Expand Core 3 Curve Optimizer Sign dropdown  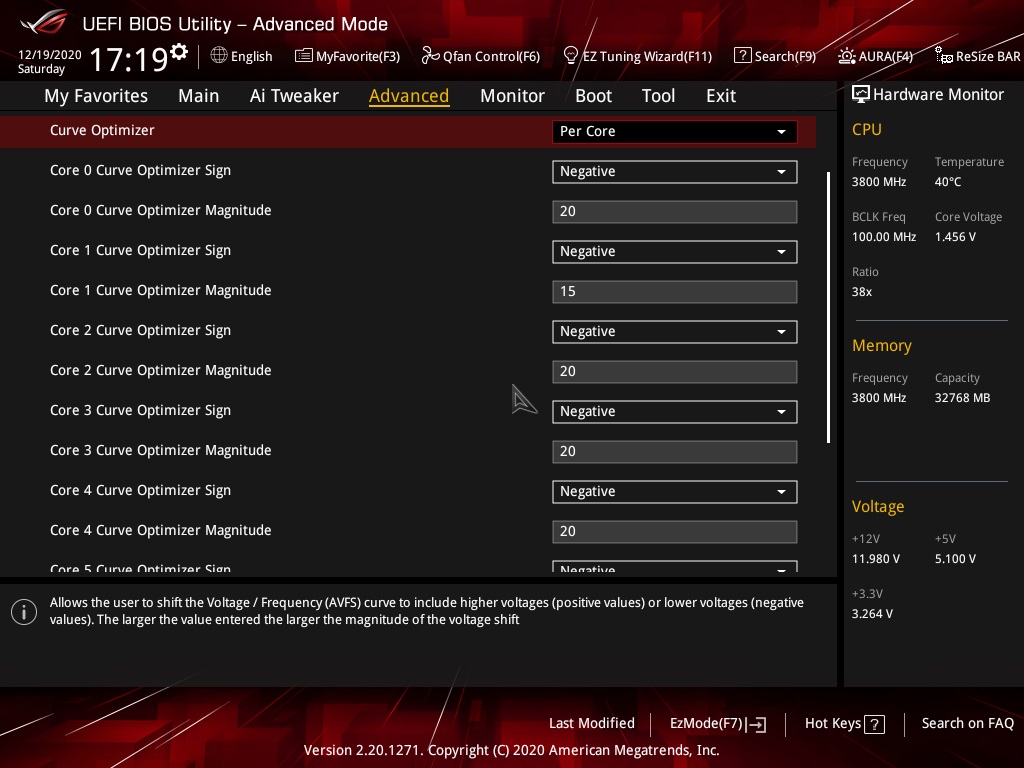(674, 411)
